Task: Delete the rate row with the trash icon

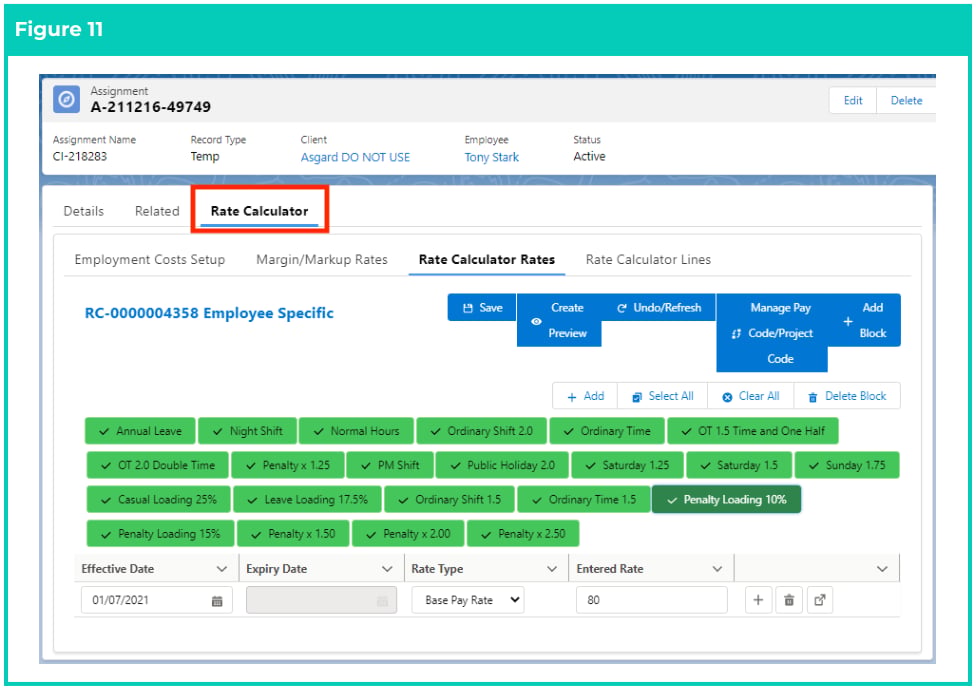Action: tap(789, 600)
